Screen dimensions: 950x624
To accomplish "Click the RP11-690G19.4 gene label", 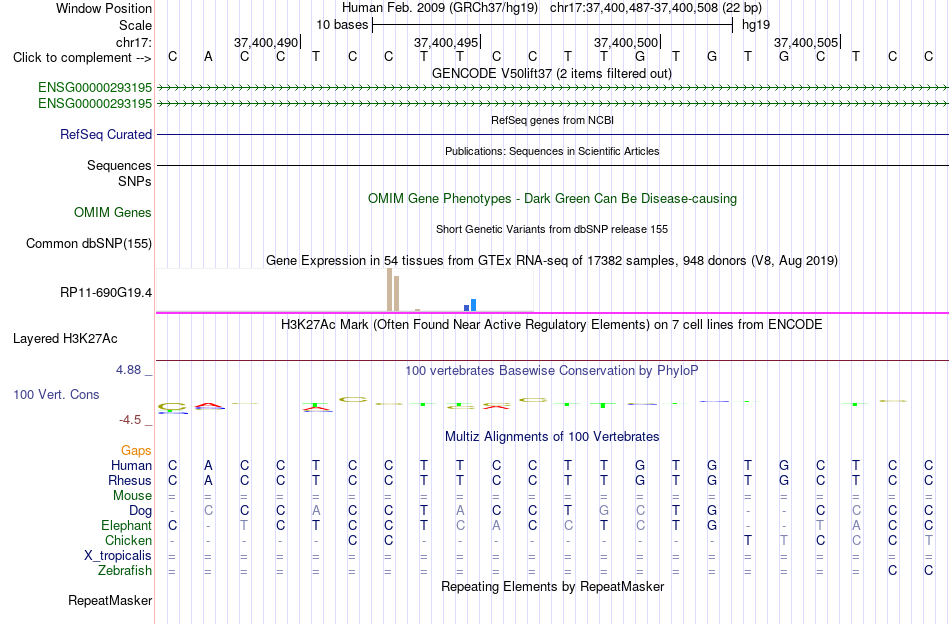I will tap(105, 293).
